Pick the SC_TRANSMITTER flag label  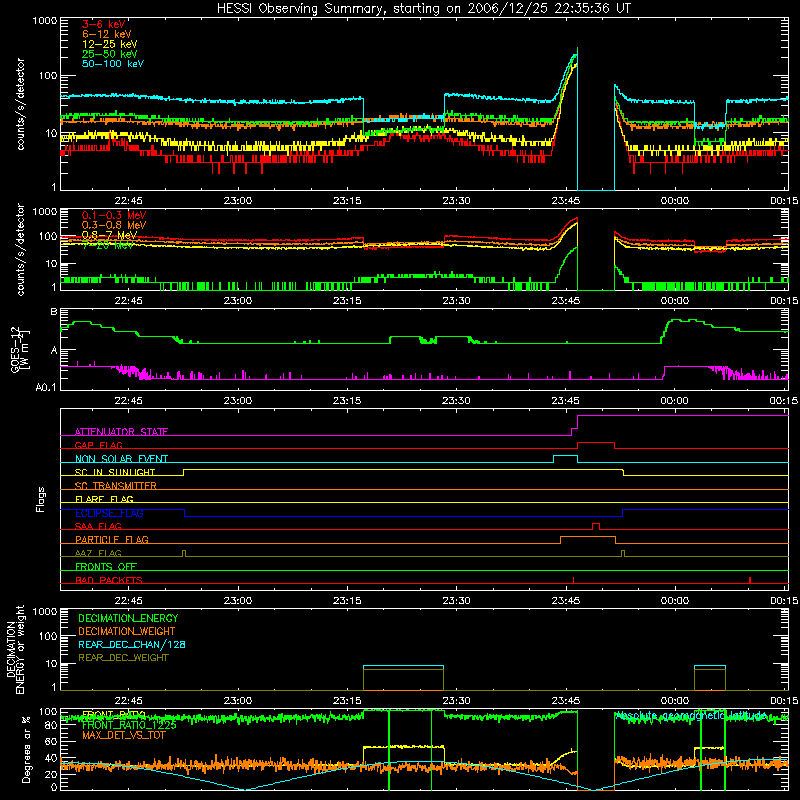(x=116, y=485)
